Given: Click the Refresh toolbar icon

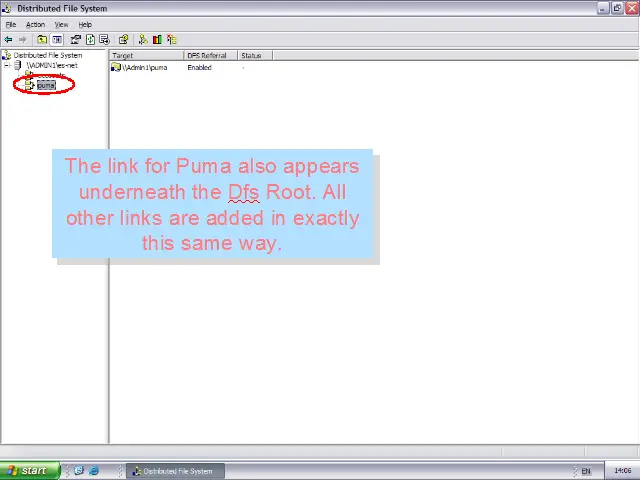Looking at the screenshot, I should pyautogui.click(x=89, y=40).
